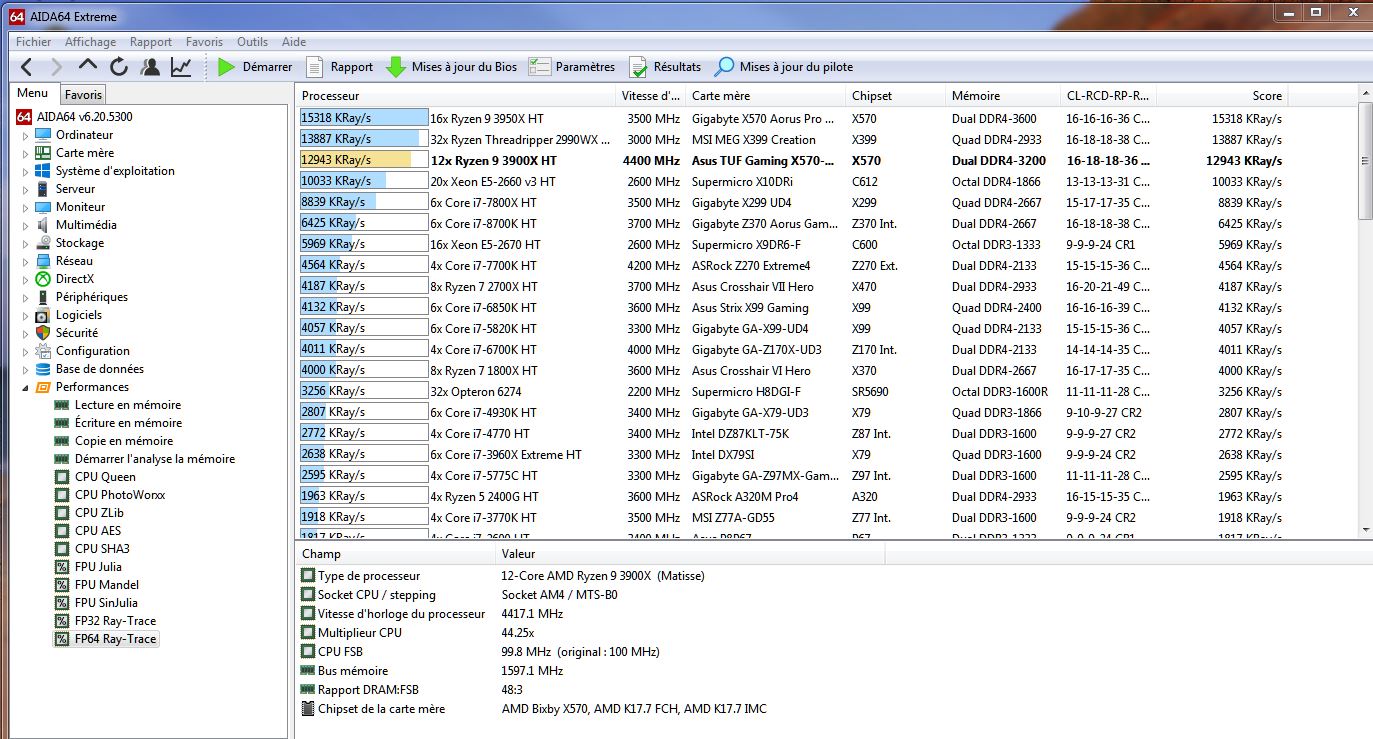Expand the DirectX tree node

tap(26, 279)
